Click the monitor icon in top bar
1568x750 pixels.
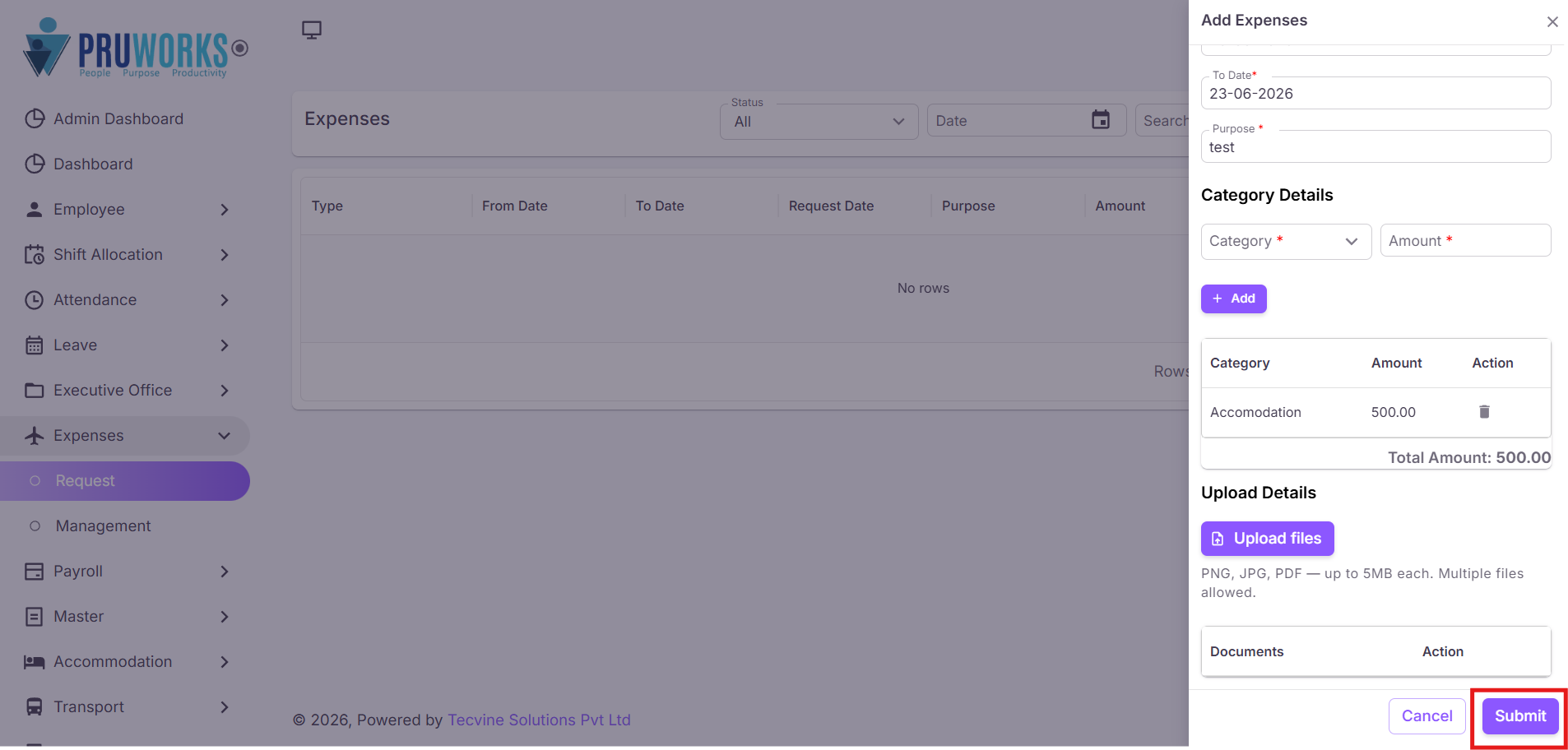(312, 30)
